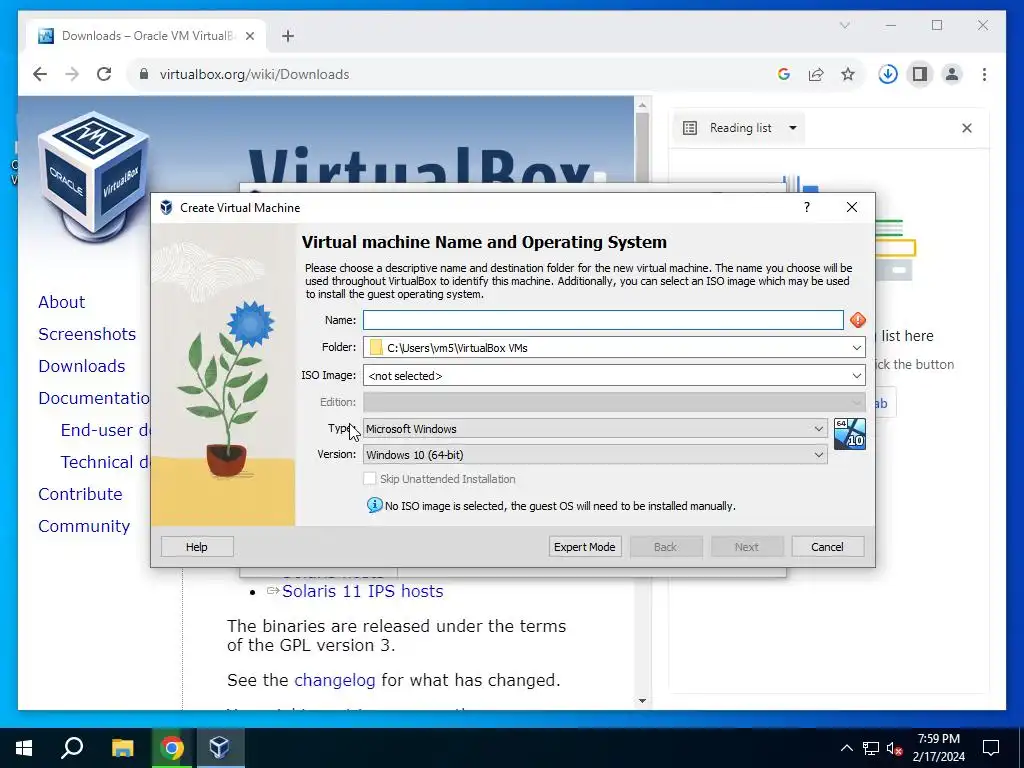Click the Name warning icon in the dialog
Screen dimensions: 1024x768
pos(857,320)
